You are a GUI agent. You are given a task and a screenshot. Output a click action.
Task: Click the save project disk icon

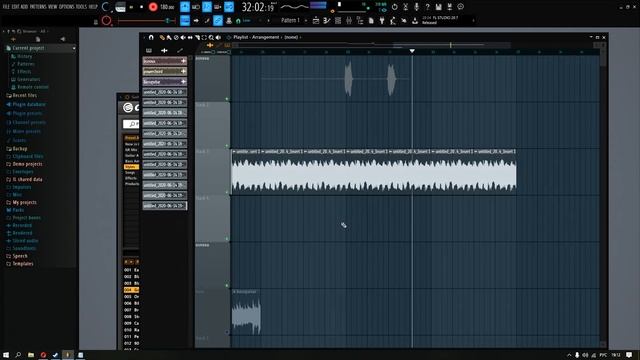click(438, 7)
